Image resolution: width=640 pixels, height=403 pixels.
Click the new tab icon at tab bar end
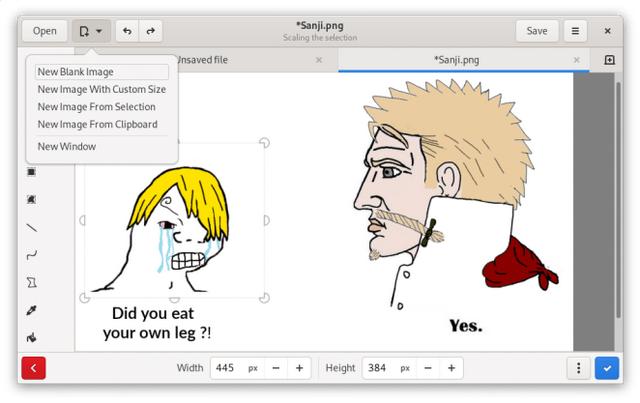[x=609, y=60]
